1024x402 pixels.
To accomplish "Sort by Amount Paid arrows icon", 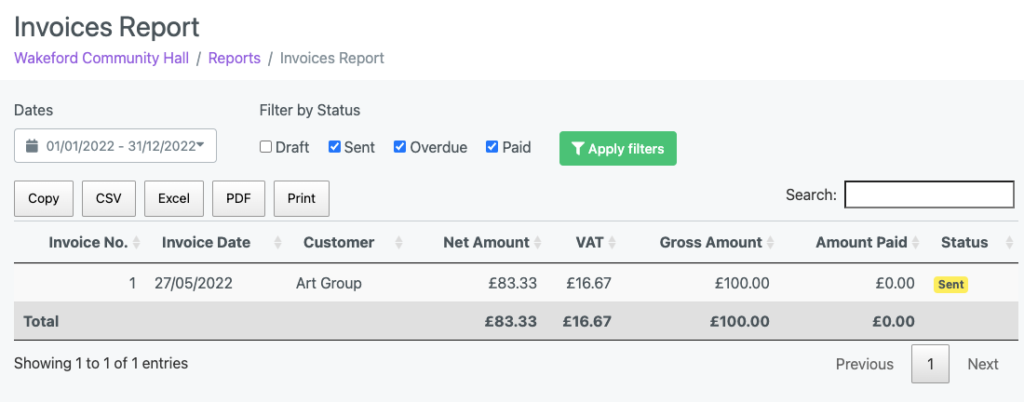I will [x=916, y=243].
